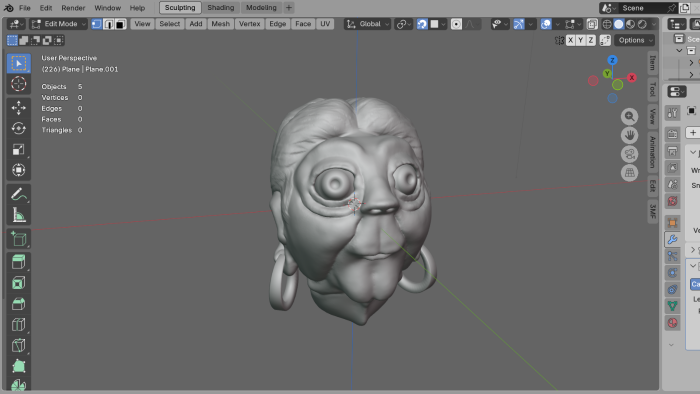The height and width of the screenshot is (394, 700).
Task: Open the Mesh menu
Action: click(221, 24)
